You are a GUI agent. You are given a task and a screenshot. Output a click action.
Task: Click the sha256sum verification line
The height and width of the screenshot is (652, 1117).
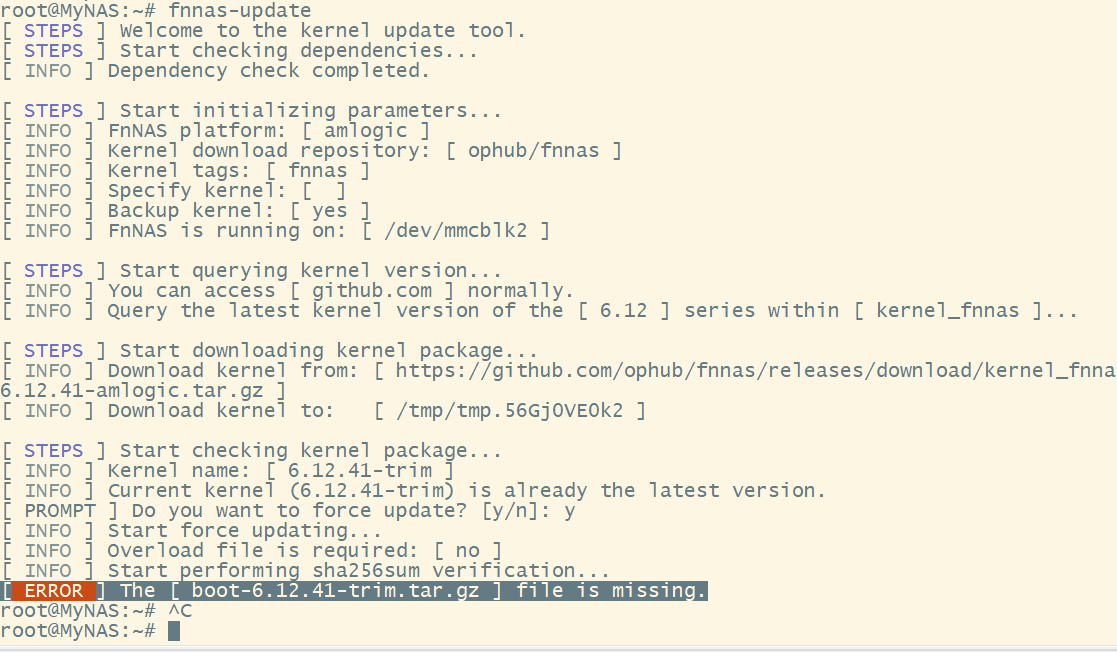tap(358, 571)
